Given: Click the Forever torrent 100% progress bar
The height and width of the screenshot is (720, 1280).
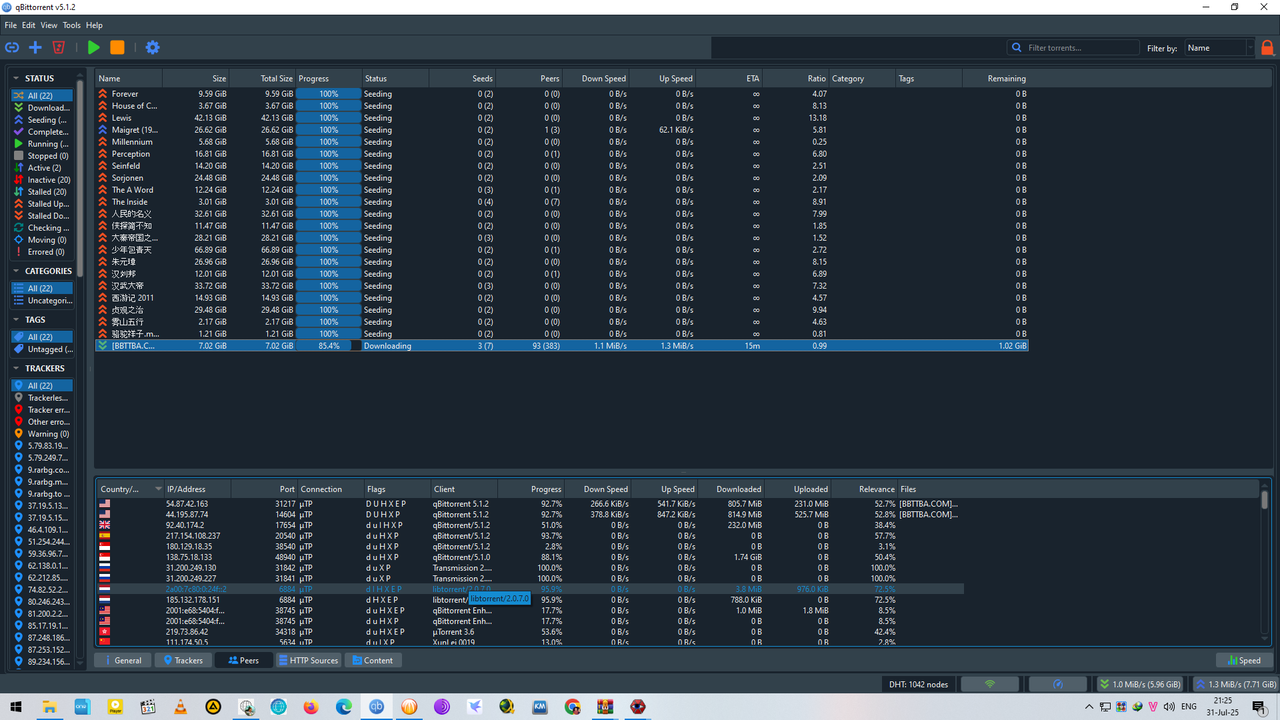Looking at the screenshot, I should point(328,94).
